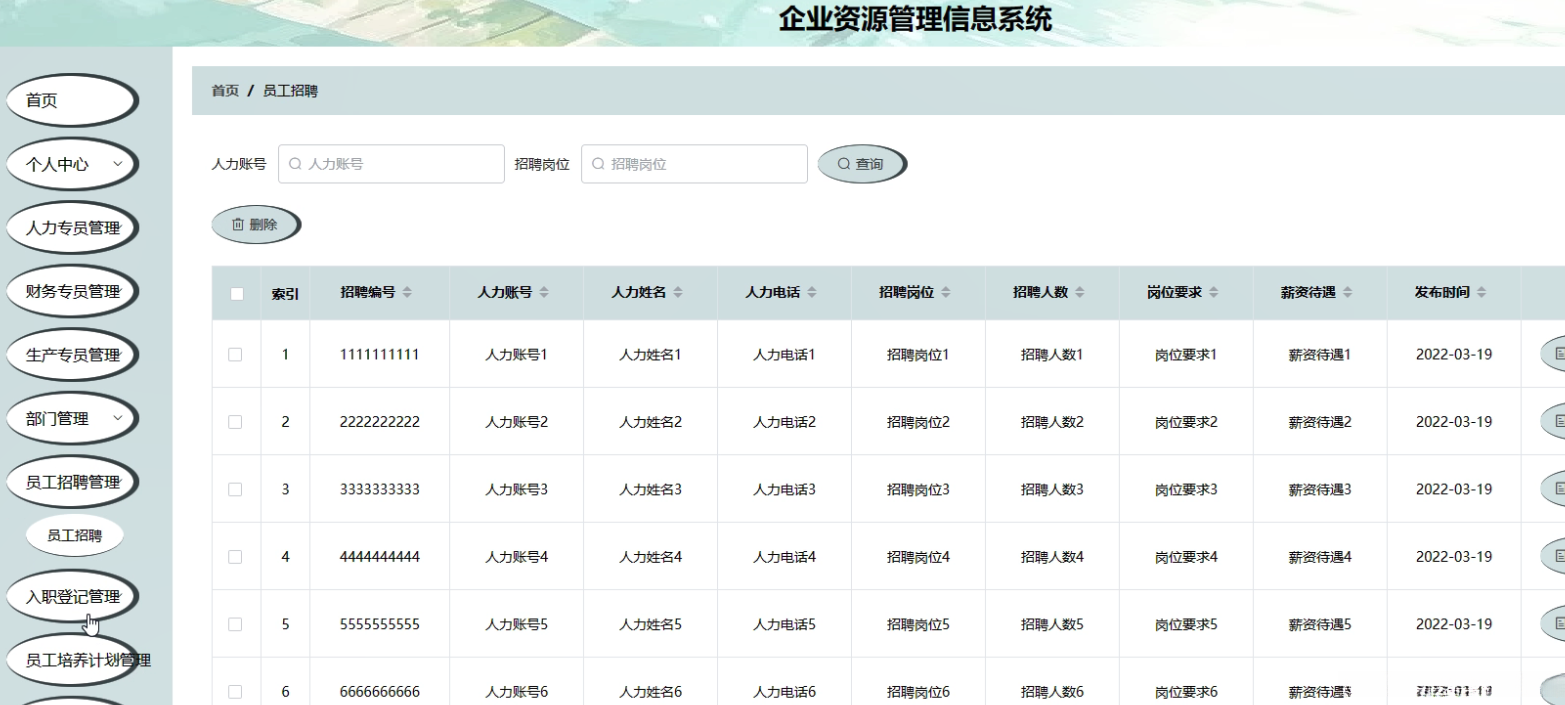The width and height of the screenshot is (1565, 705).
Task: Focus the 人力账号 search input
Action: tap(391, 164)
